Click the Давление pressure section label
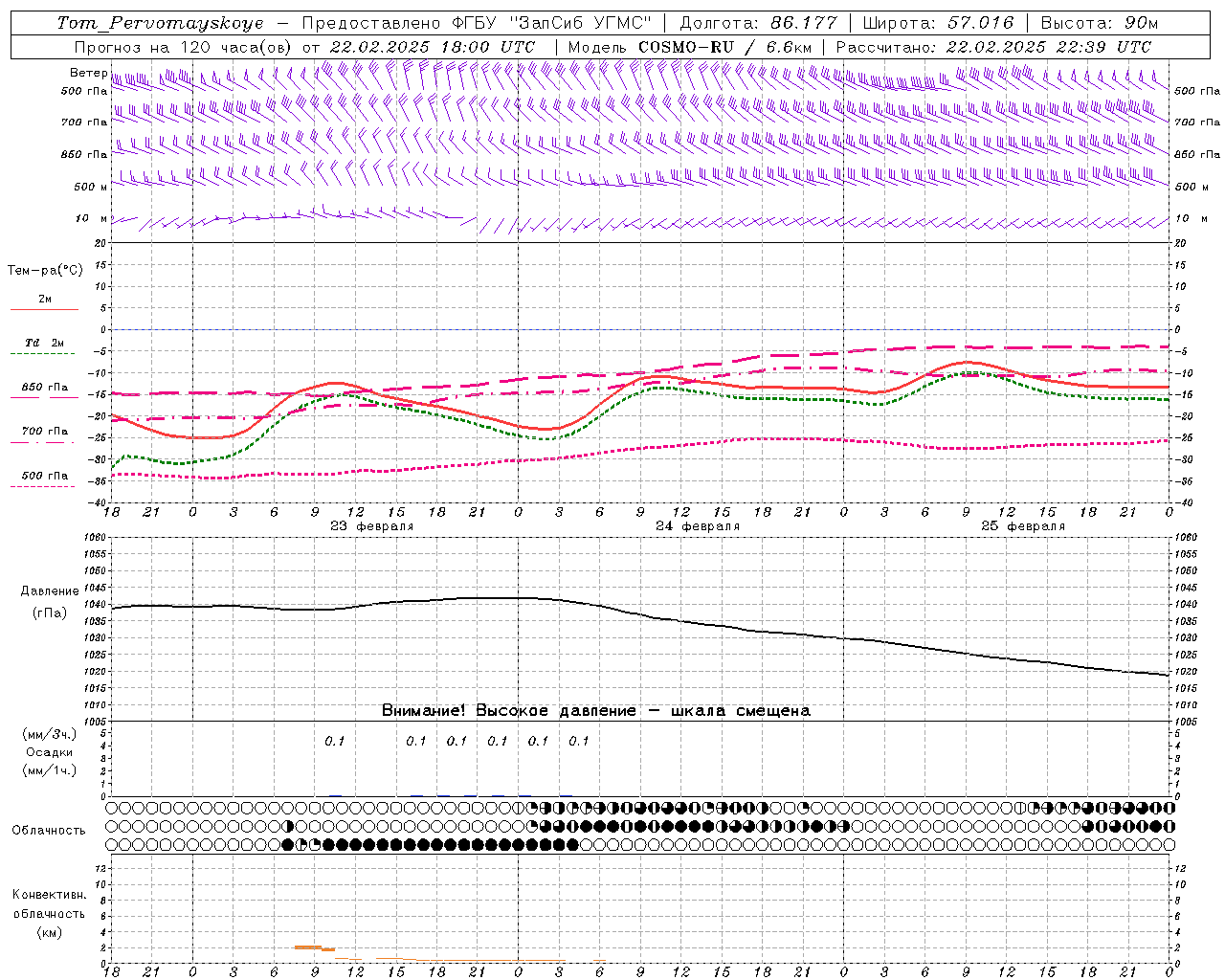Image resolution: width=1225 pixels, height=980 pixels. (x=50, y=590)
